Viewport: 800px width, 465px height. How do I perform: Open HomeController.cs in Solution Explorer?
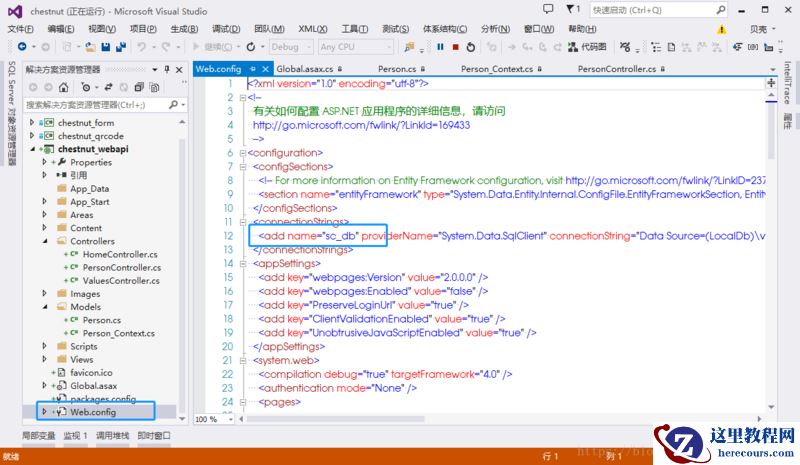[x=120, y=255]
